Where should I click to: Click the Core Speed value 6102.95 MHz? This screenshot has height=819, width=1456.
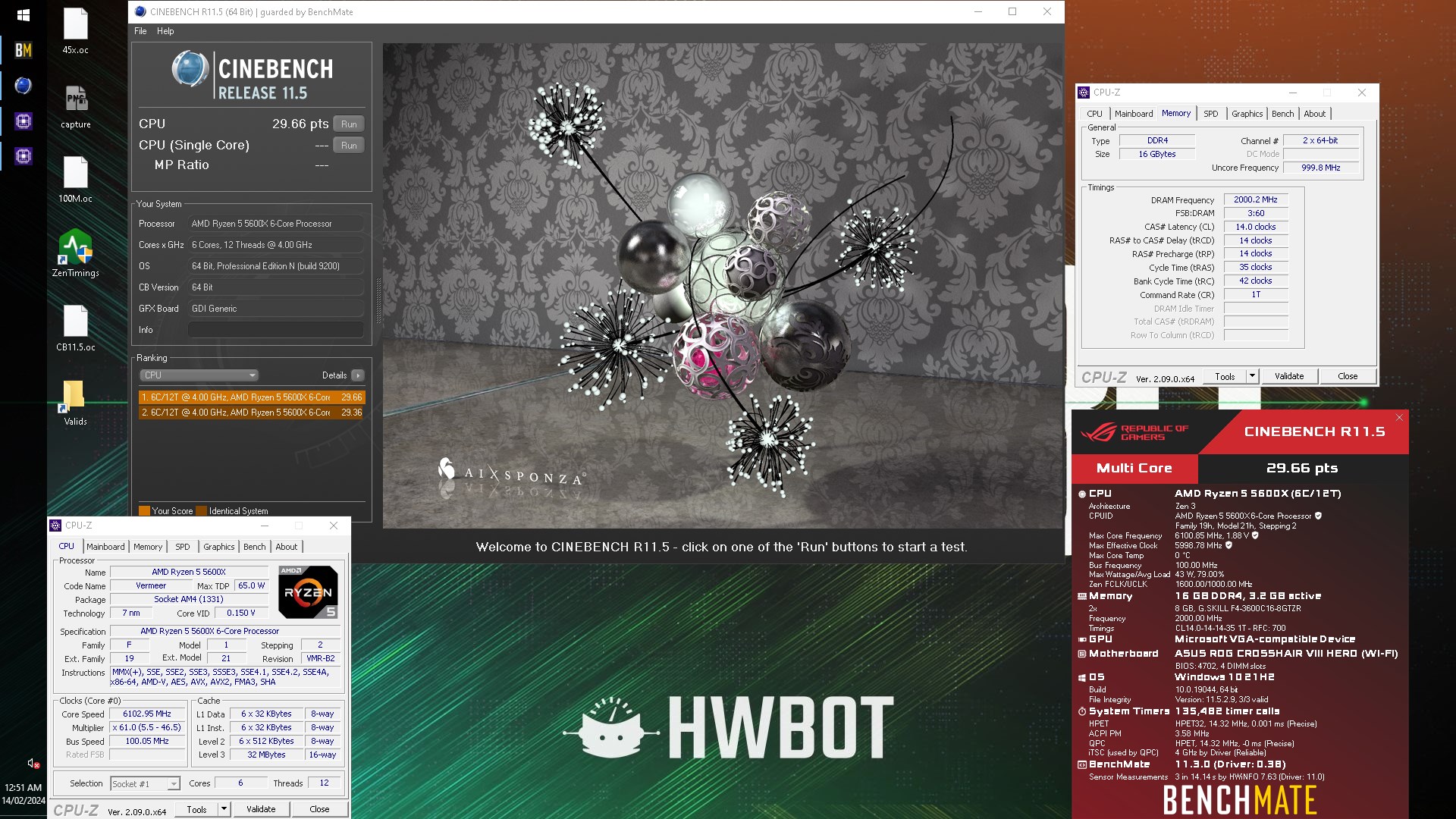click(x=147, y=714)
